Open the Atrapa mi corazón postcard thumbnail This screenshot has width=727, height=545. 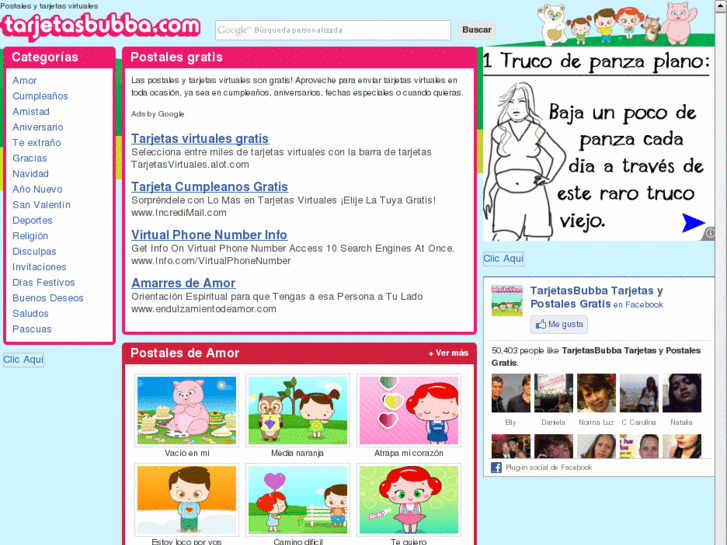408,410
